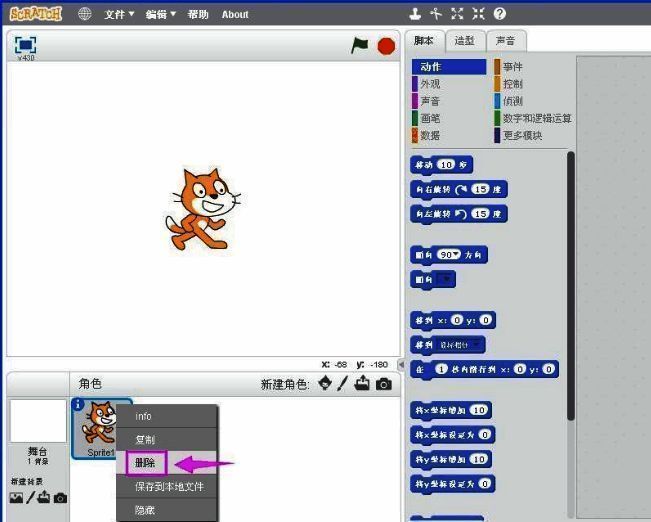The image size is (651, 522).
Task: Choose 复制 from the context menu
Action: 145,440
